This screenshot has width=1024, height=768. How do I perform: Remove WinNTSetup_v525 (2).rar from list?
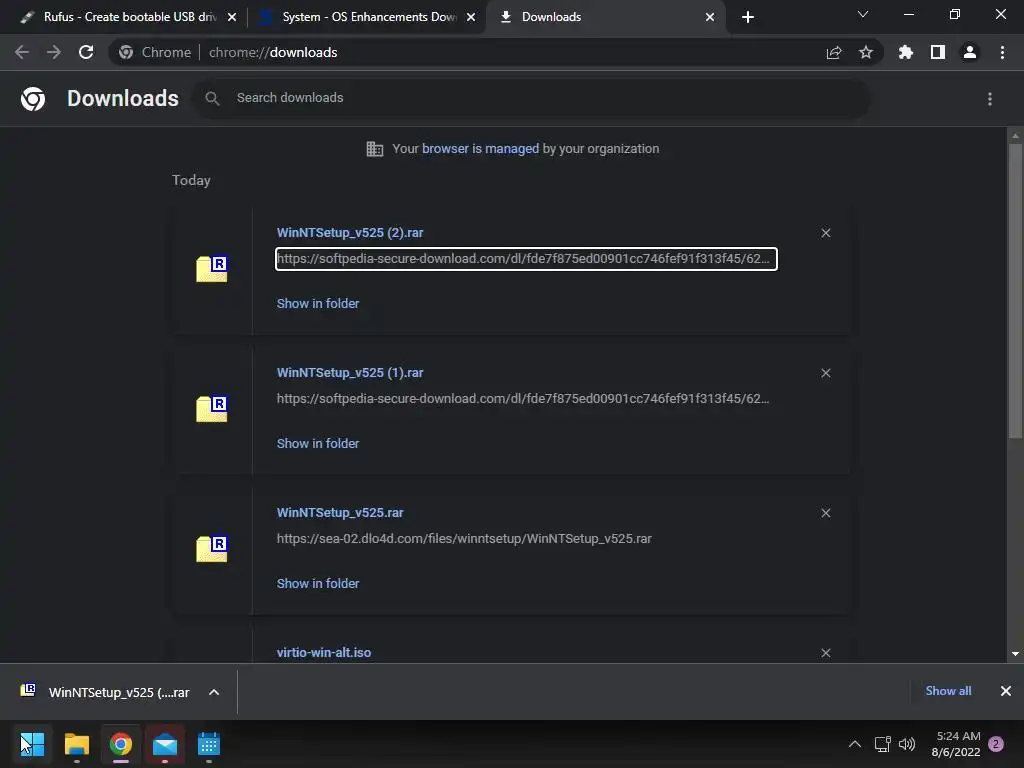click(x=826, y=233)
